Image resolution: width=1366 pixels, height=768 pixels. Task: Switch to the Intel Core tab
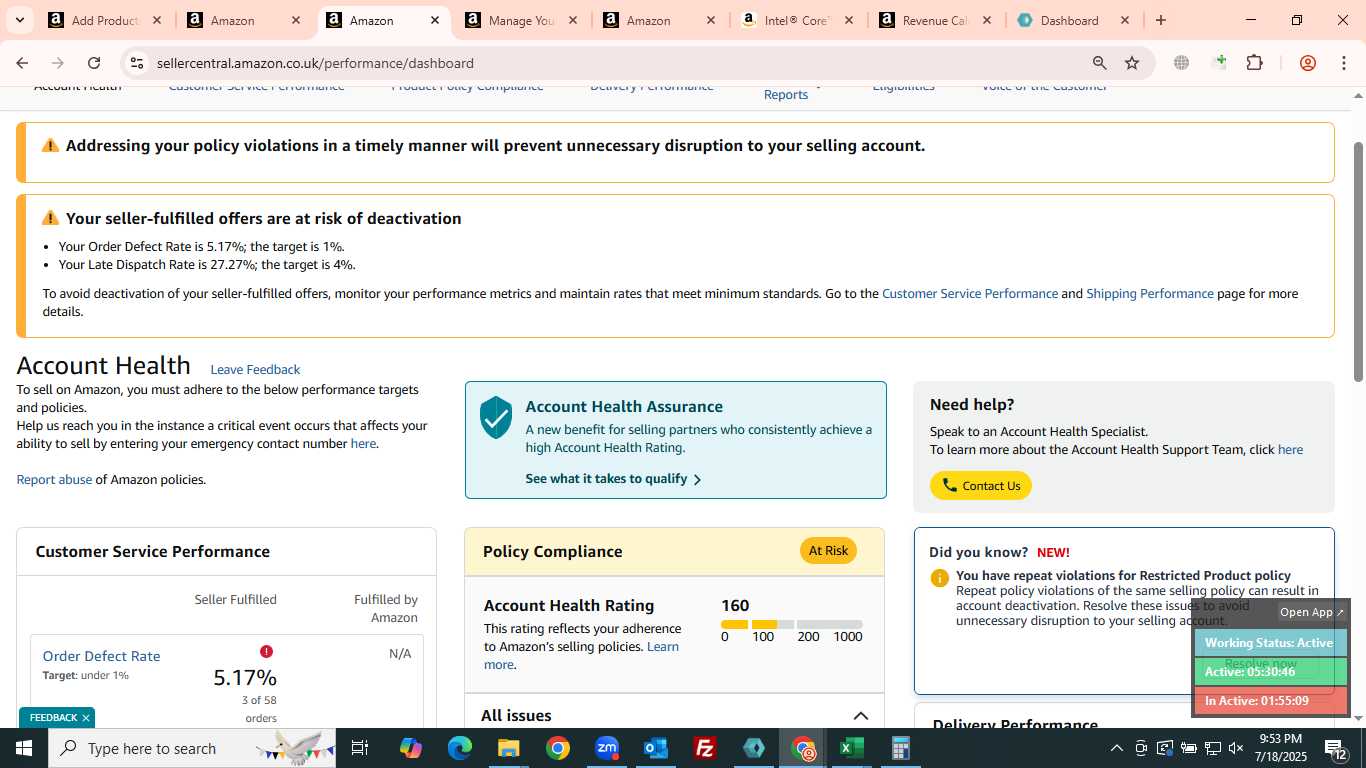797,20
